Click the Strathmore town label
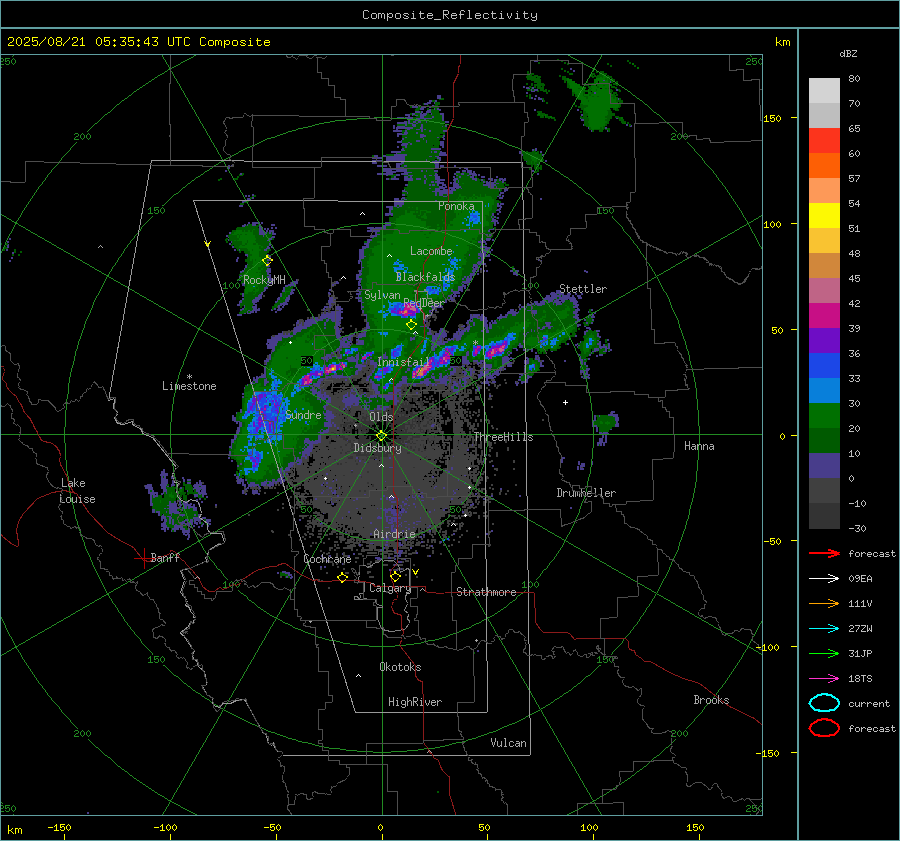The height and width of the screenshot is (841, 900). point(486,592)
